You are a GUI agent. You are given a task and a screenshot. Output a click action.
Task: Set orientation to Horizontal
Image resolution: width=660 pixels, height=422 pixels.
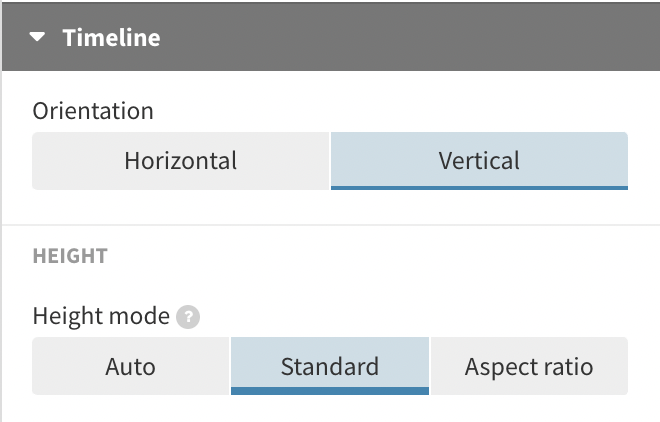(x=181, y=161)
